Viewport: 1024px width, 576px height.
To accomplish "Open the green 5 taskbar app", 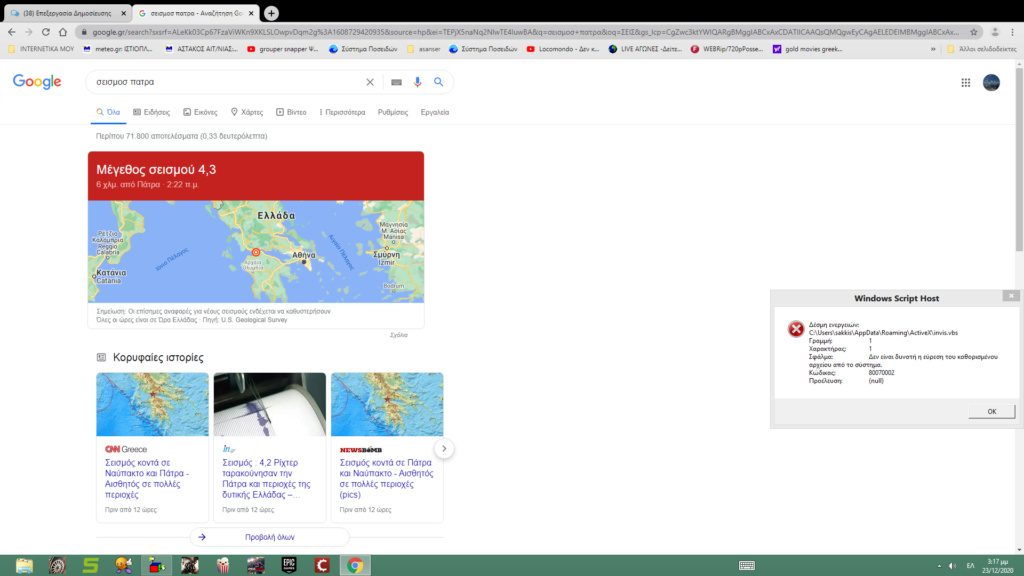I will (90, 566).
